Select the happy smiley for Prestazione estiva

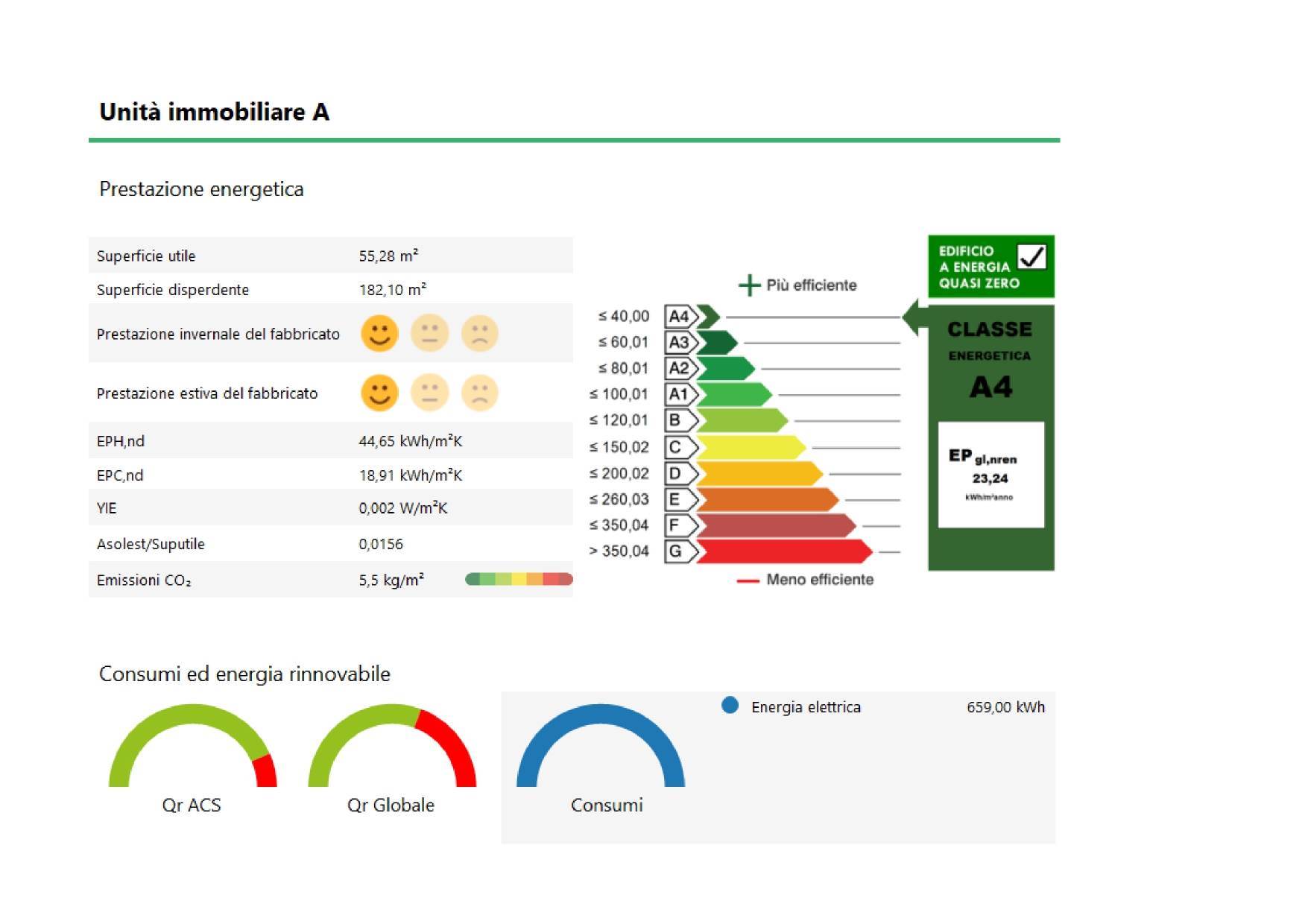point(379,393)
